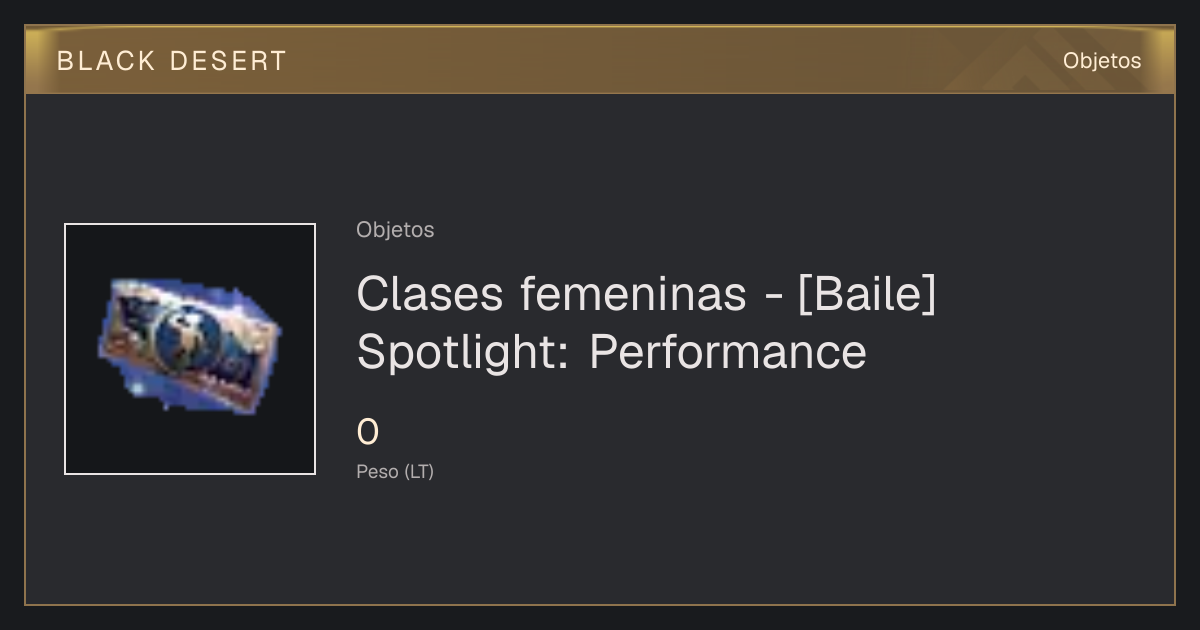This screenshot has height=630, width=1200.
Task: Click the words 'Clases femeninas' in the title
Action: pos(551,294)
